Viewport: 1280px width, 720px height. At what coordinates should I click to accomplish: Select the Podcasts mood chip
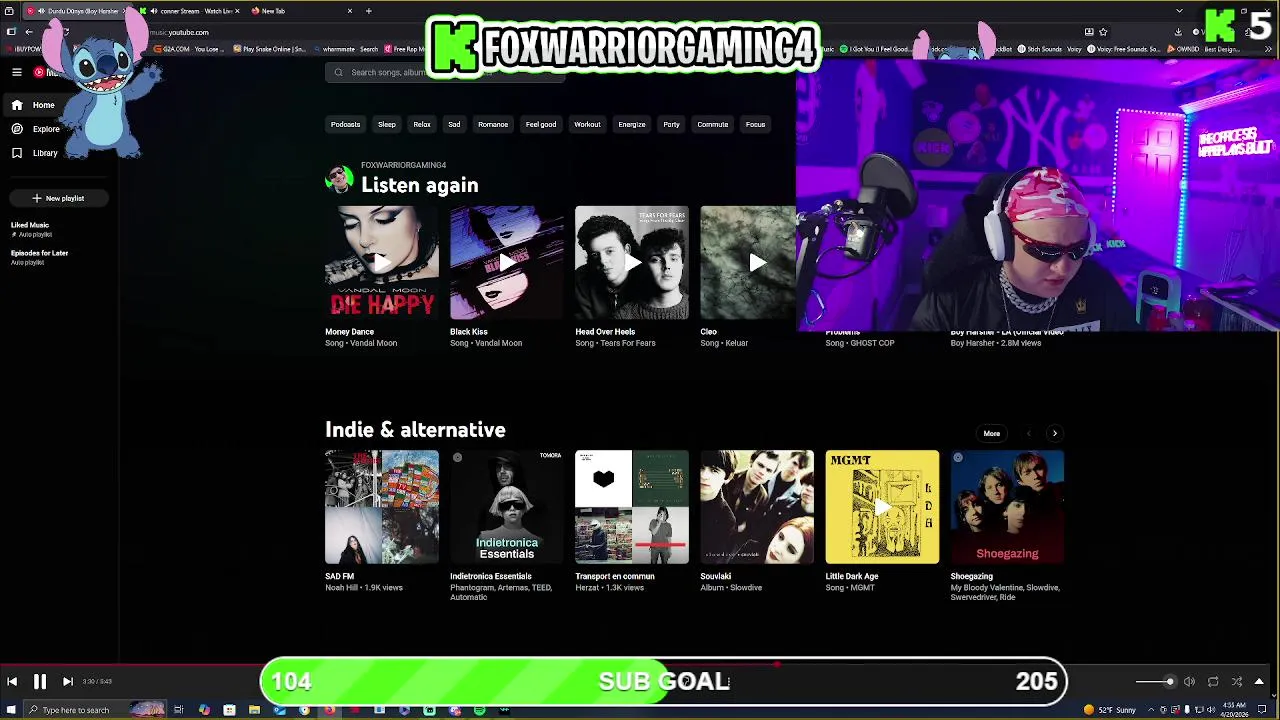point(345,124)
